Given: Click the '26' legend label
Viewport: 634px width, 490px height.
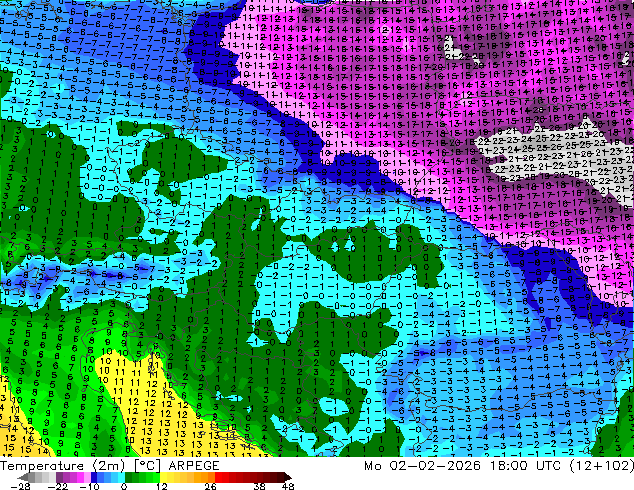Looking at the screenshot, I should coord(210,486).
